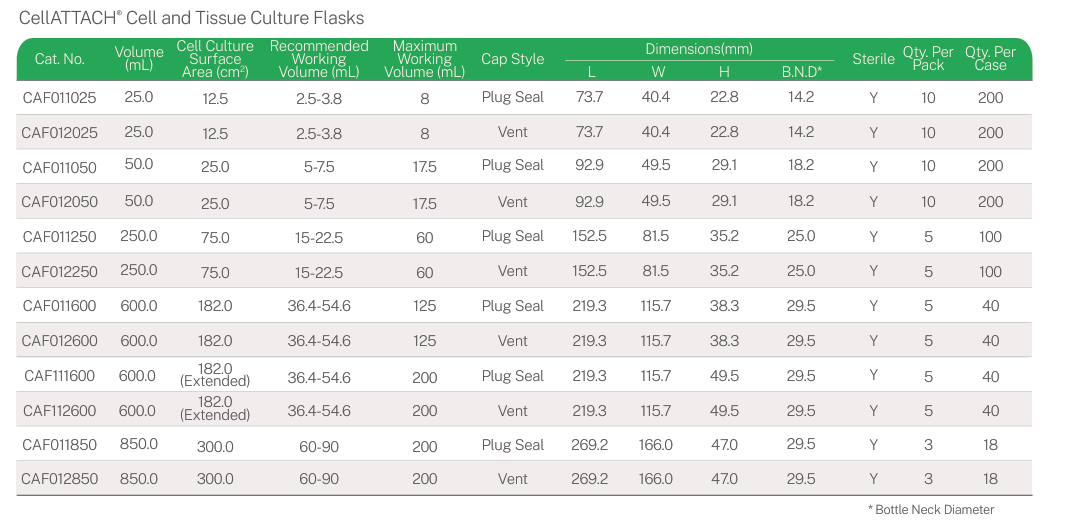Click the CellATTACH table title
The height and width of the screenshot is (527, 1065).
click(x=191, y=18)
